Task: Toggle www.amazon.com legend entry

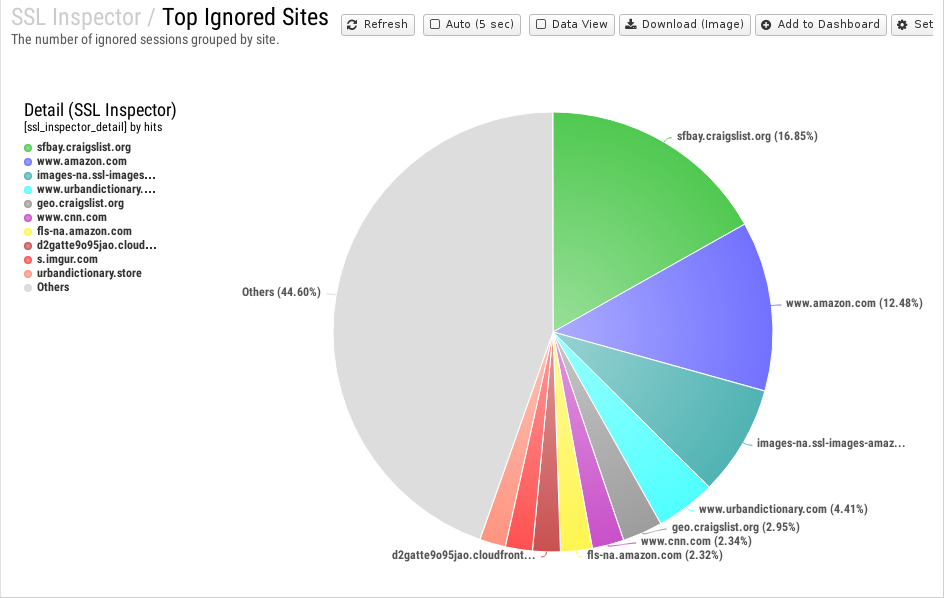Action: (x=82, y=161)
